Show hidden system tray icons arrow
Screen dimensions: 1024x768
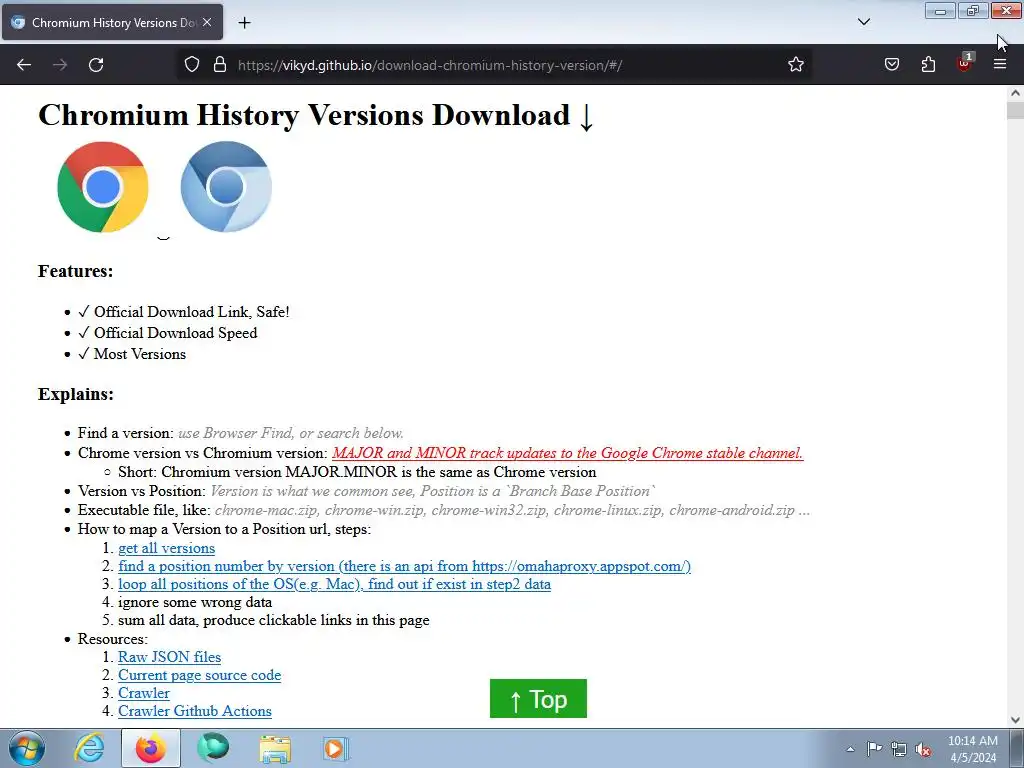(x=850, y=749)
